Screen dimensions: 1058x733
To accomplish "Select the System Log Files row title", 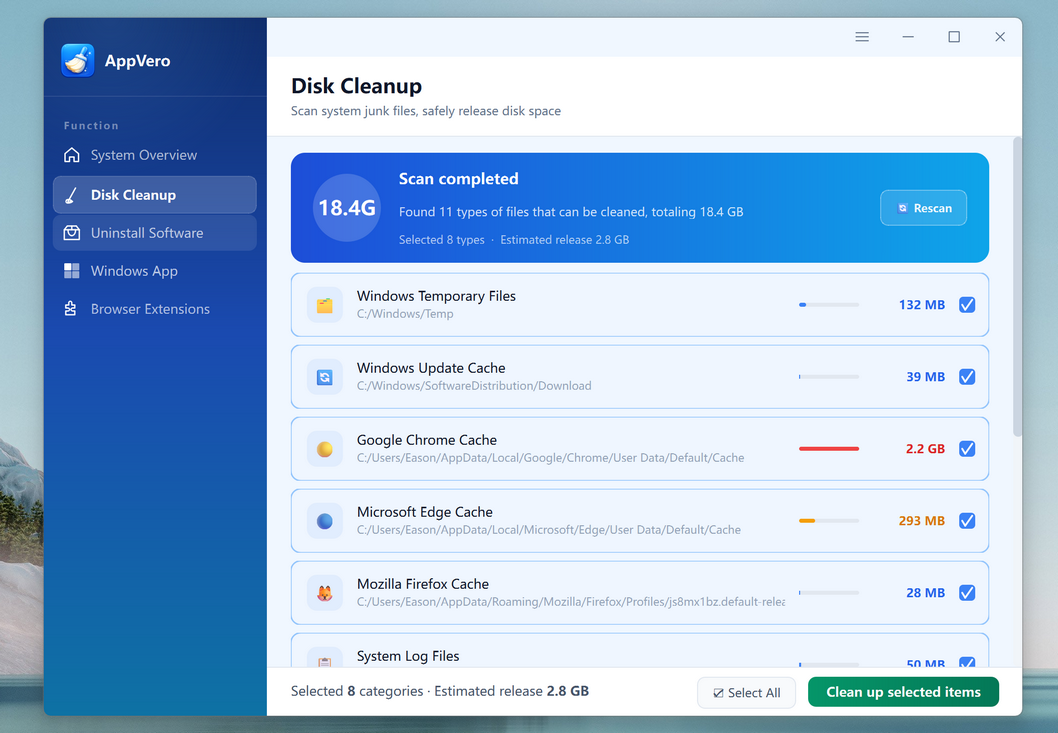I will pos(408,656).
